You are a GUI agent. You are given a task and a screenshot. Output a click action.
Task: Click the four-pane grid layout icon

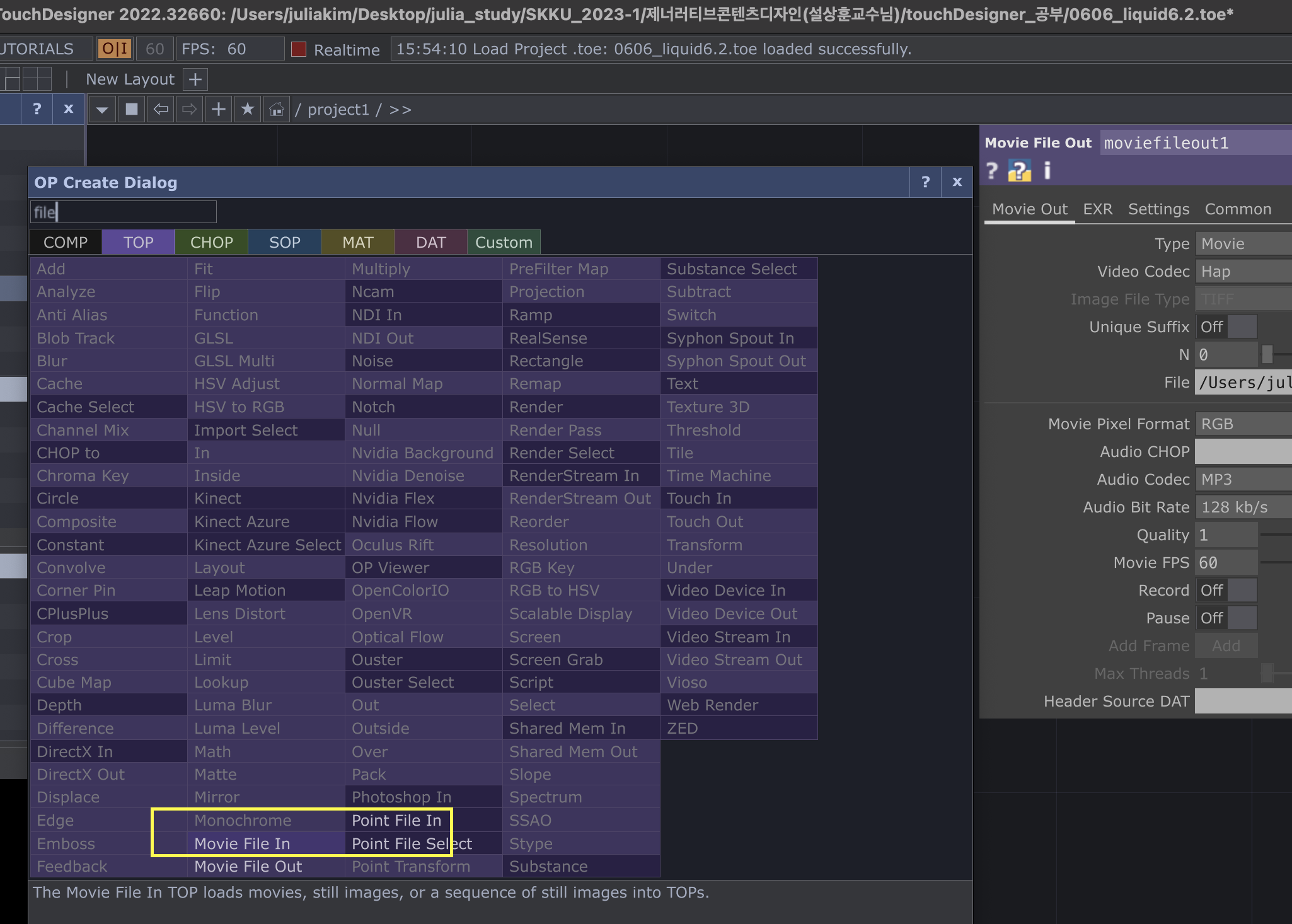pyautogui.click(x=37, y=79)
